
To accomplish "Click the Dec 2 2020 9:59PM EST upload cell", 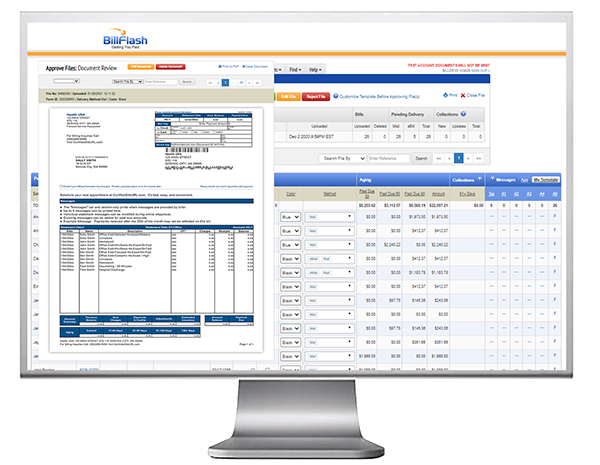I will (319, 137).
